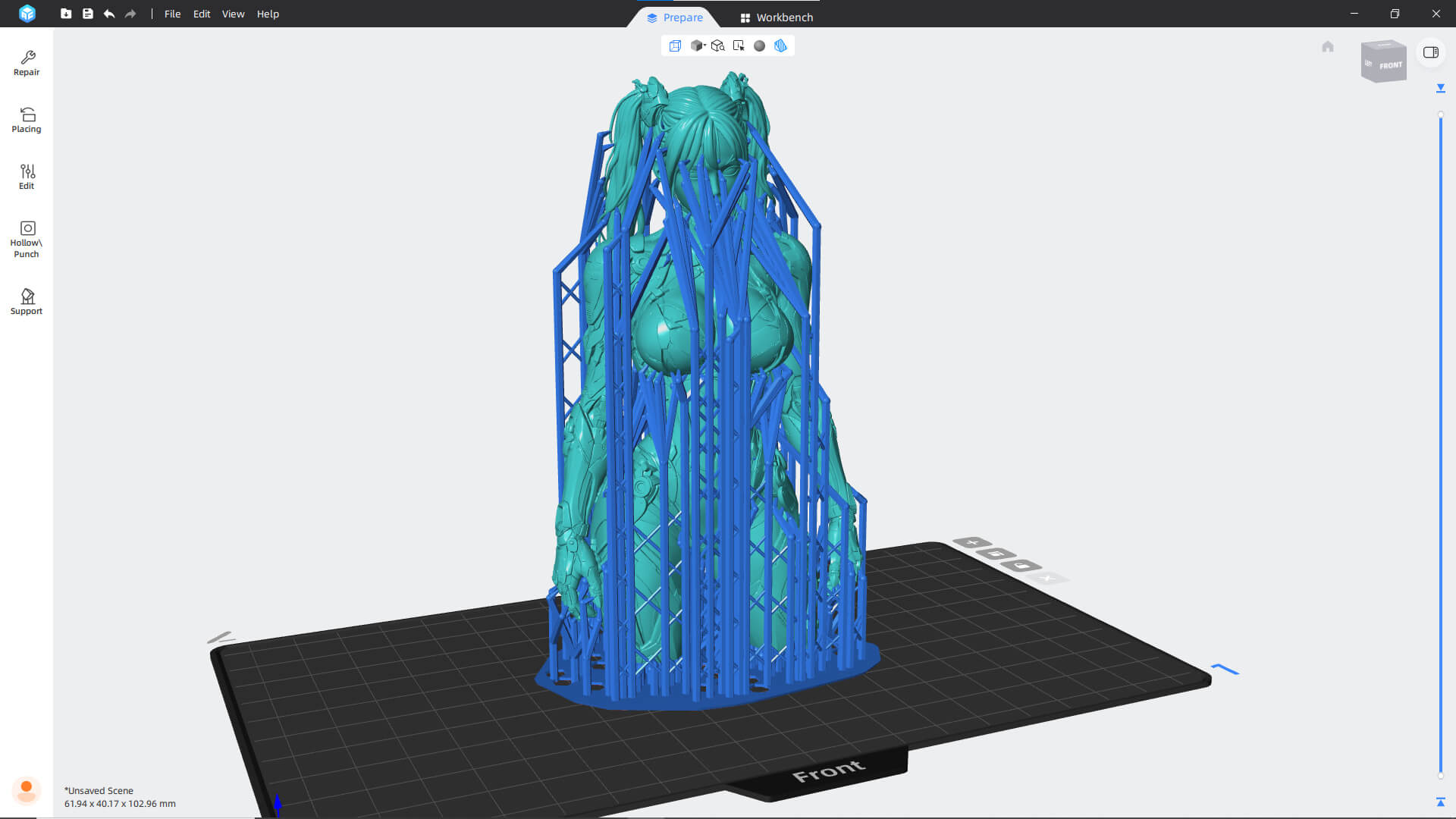Open the Help menu
This screenshot has height=819, width=1456.
point(268,14)
